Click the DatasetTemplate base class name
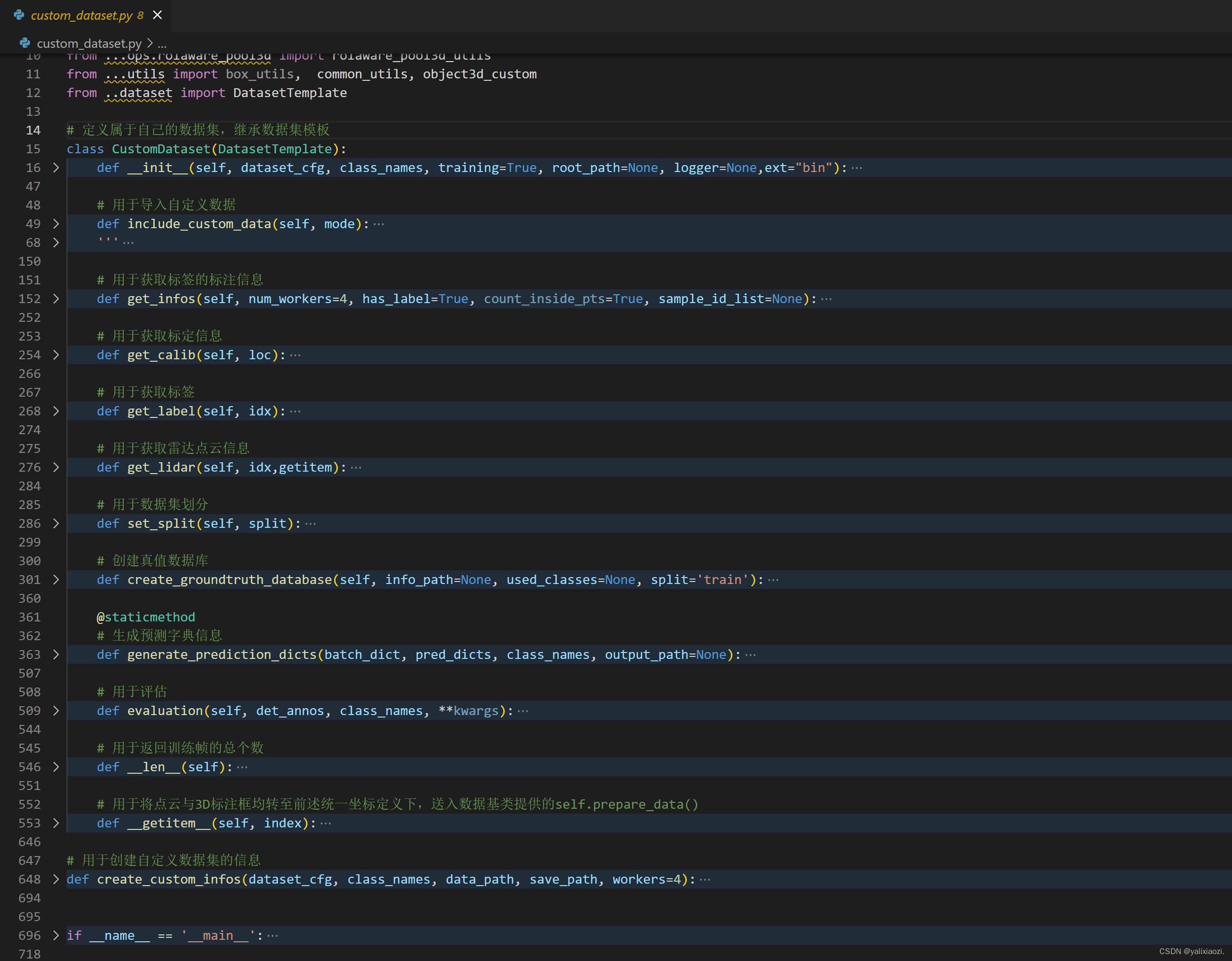1232x961 pixels. (274, 149)
